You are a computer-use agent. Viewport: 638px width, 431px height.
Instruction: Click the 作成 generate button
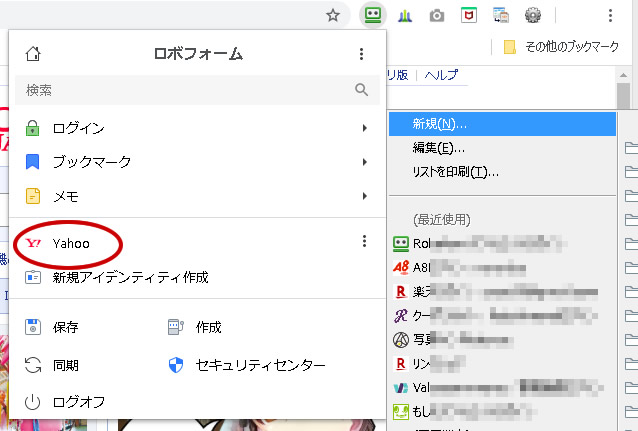click(194, 327)
